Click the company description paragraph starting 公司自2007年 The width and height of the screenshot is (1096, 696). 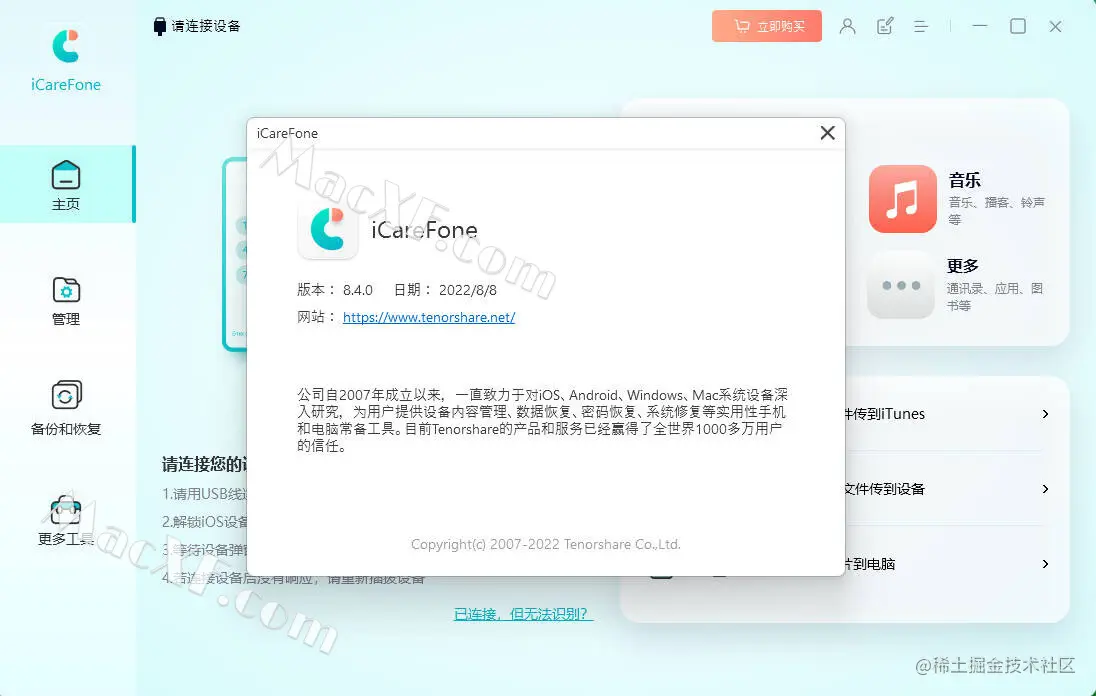(542, 420)
